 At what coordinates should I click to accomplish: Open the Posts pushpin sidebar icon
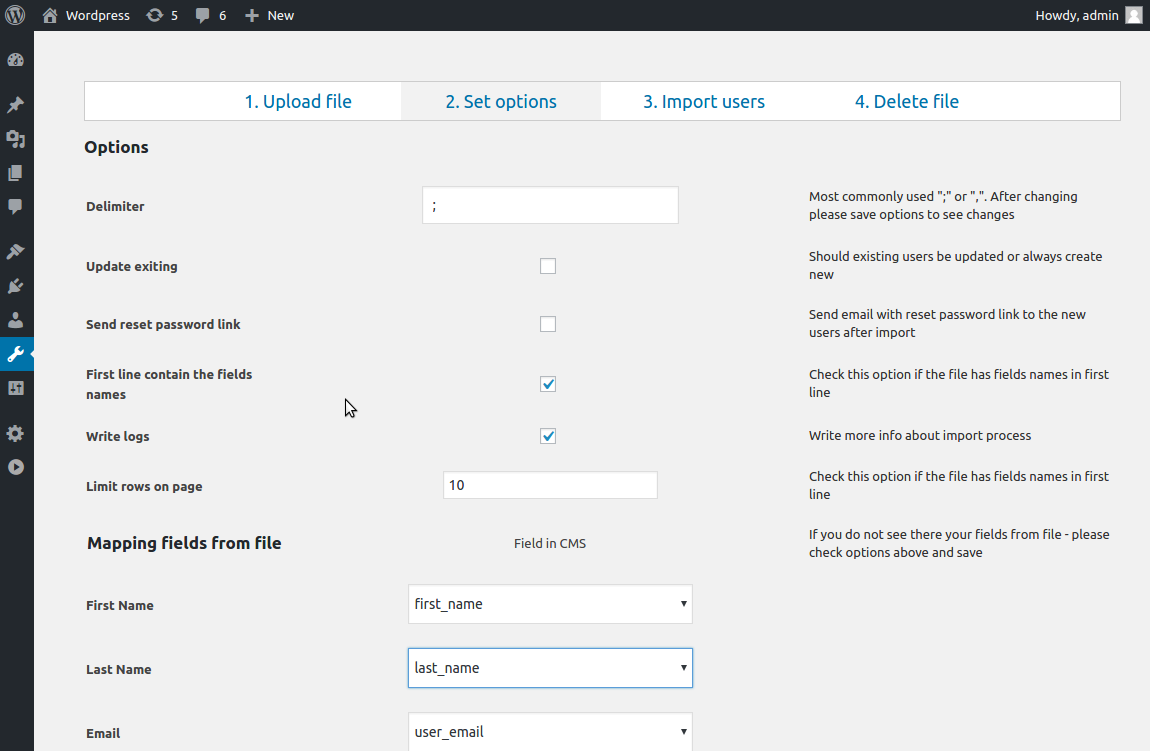coord(15,105)
